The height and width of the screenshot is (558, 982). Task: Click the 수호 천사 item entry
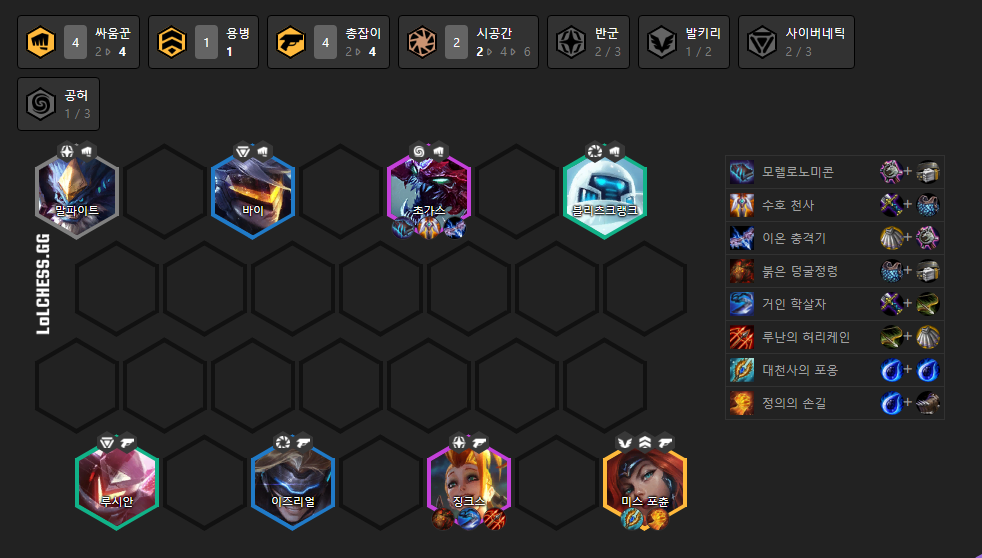[835, 205]
